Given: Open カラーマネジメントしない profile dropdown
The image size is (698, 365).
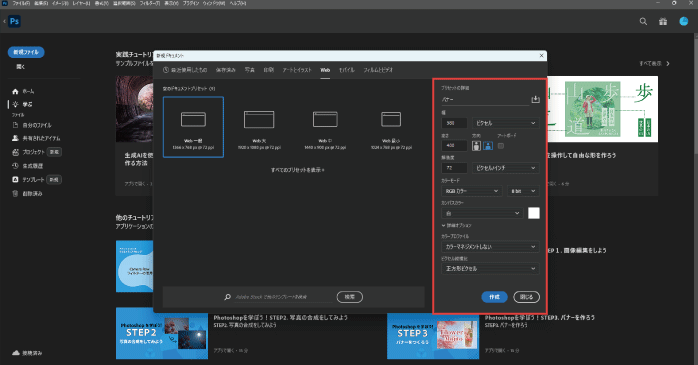Looking at the screenshot, I should 490,247.
